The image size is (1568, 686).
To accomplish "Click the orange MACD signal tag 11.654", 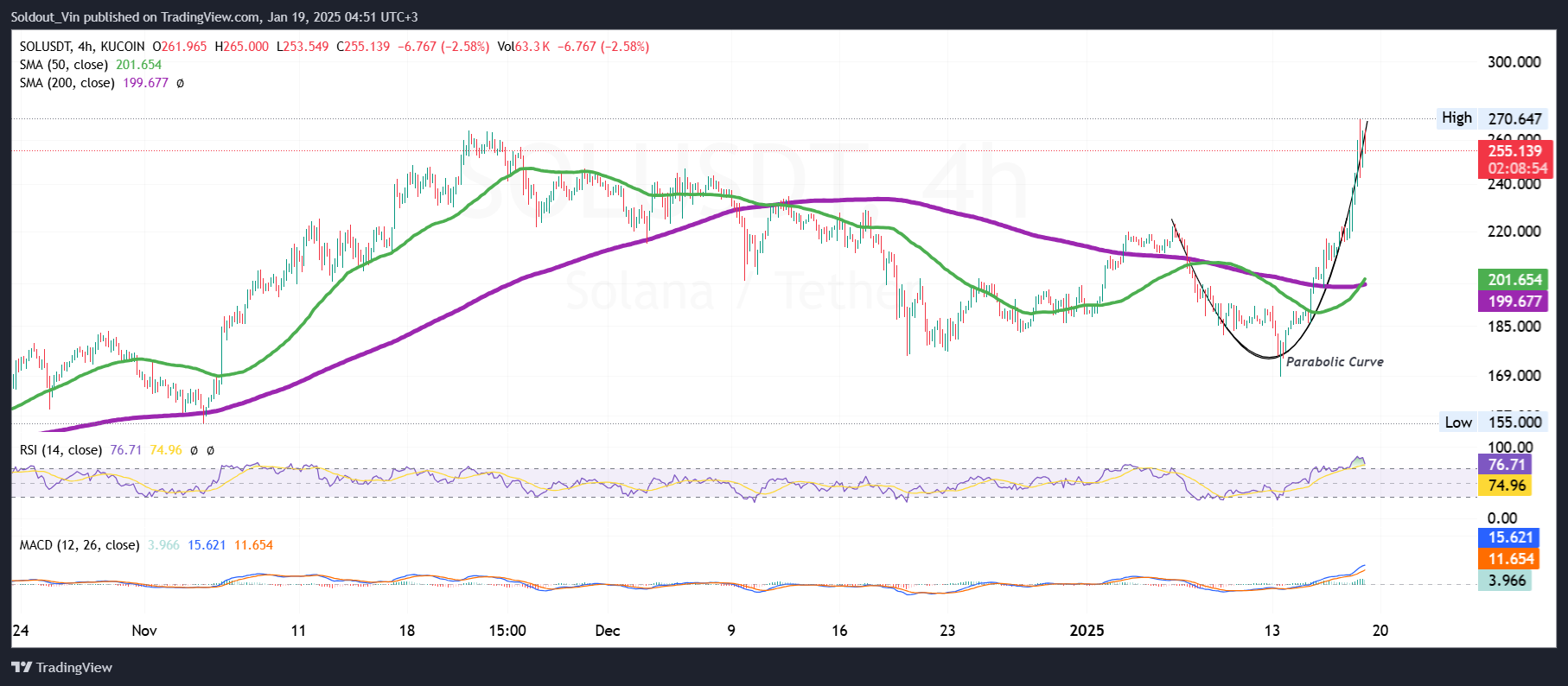I will coord(1509,559).
